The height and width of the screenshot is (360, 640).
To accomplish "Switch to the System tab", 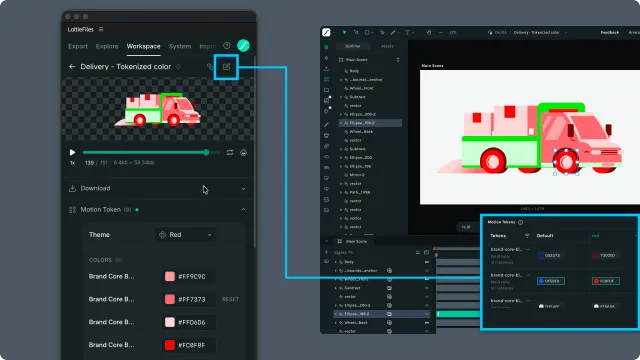I will (x=180, y=46).
